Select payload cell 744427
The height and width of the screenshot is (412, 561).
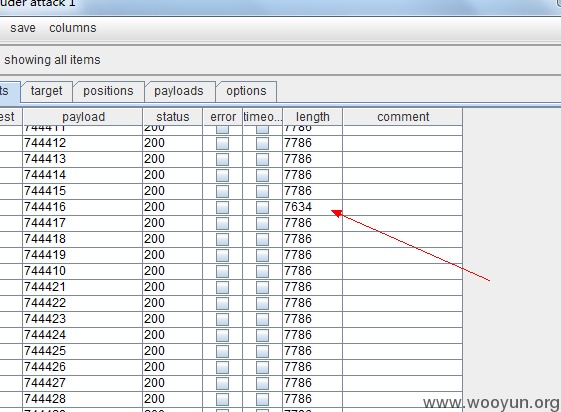click(x=83, y=383)
